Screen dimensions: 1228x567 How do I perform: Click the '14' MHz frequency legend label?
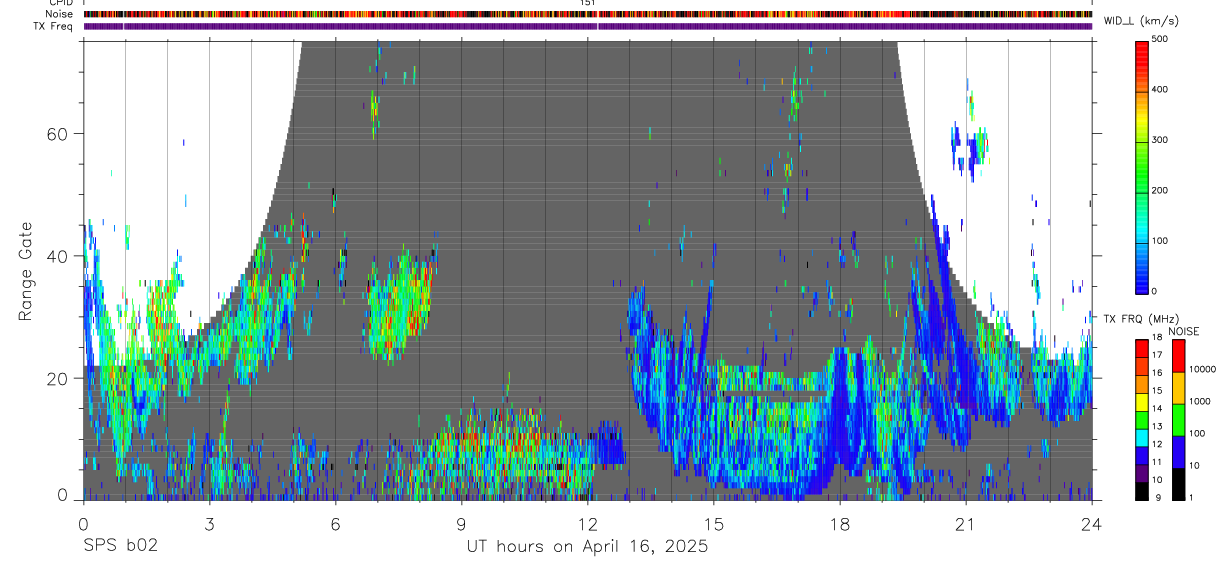1155,408
